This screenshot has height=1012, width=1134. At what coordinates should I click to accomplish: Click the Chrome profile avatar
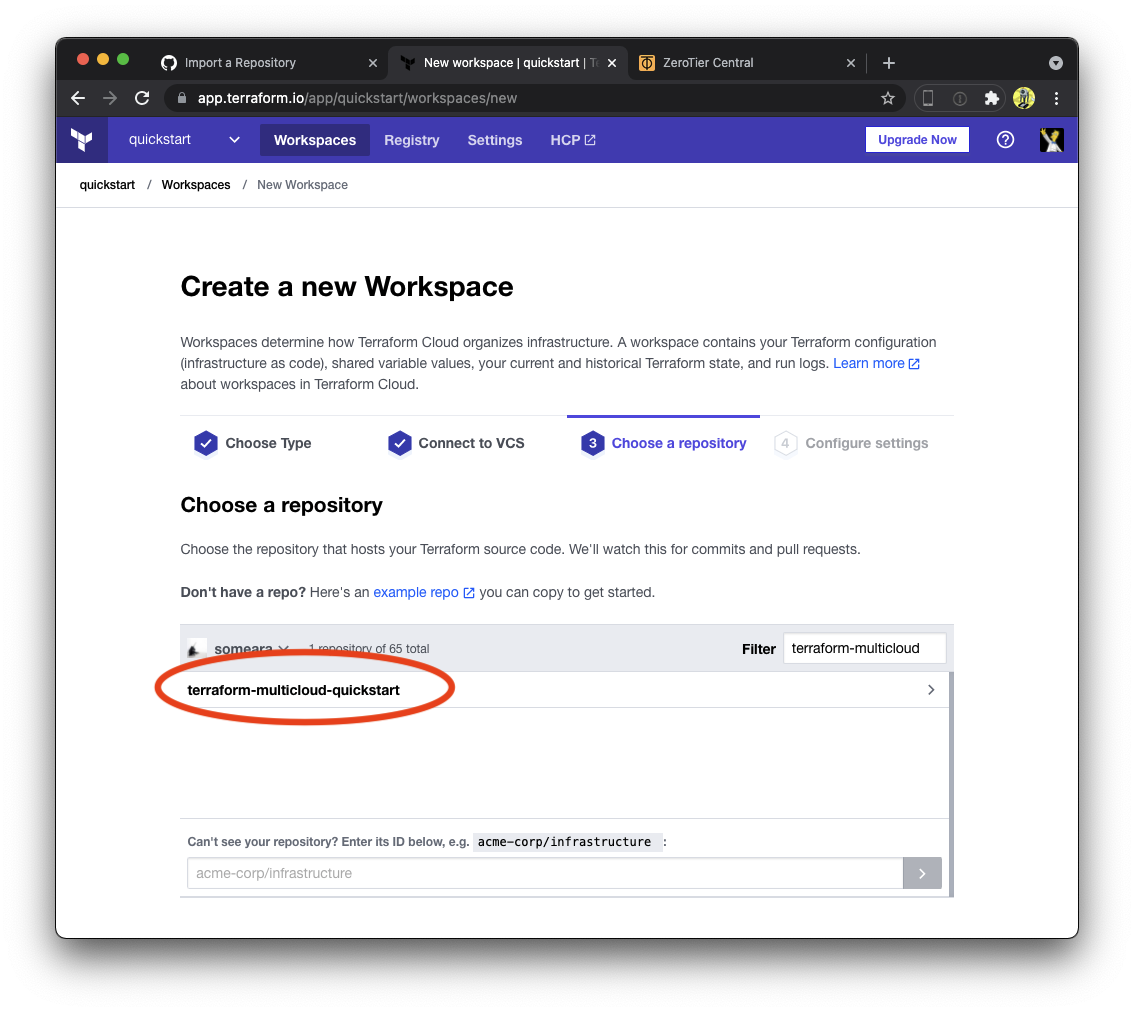1023,98
